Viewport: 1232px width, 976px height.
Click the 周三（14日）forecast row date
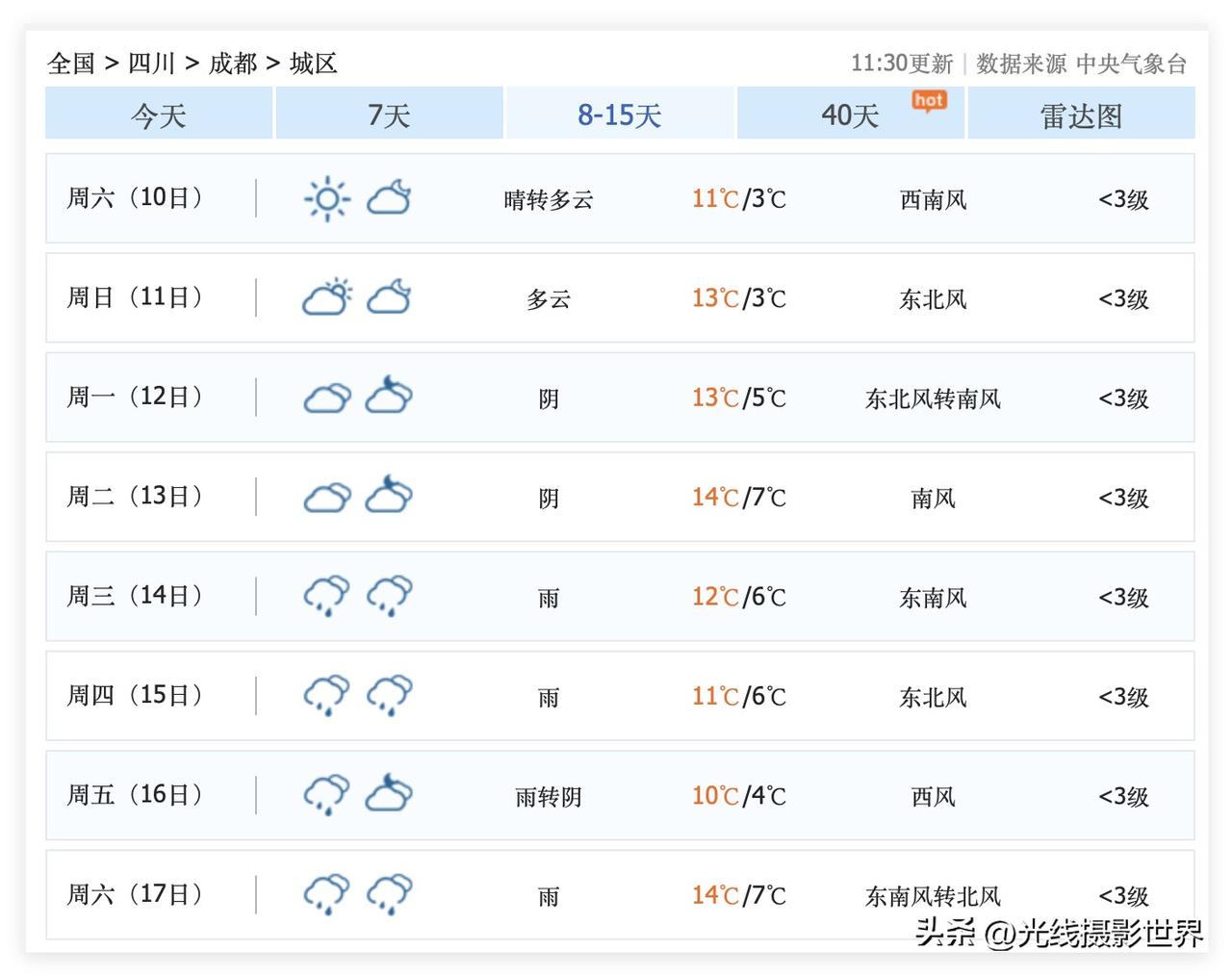point(135,596)
